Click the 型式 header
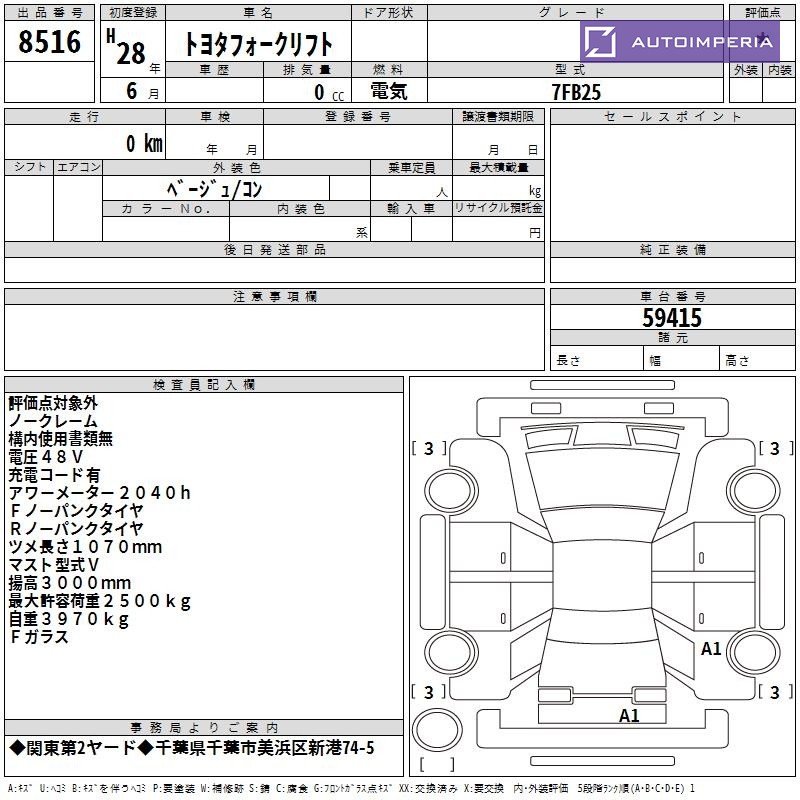 (576, 70)
